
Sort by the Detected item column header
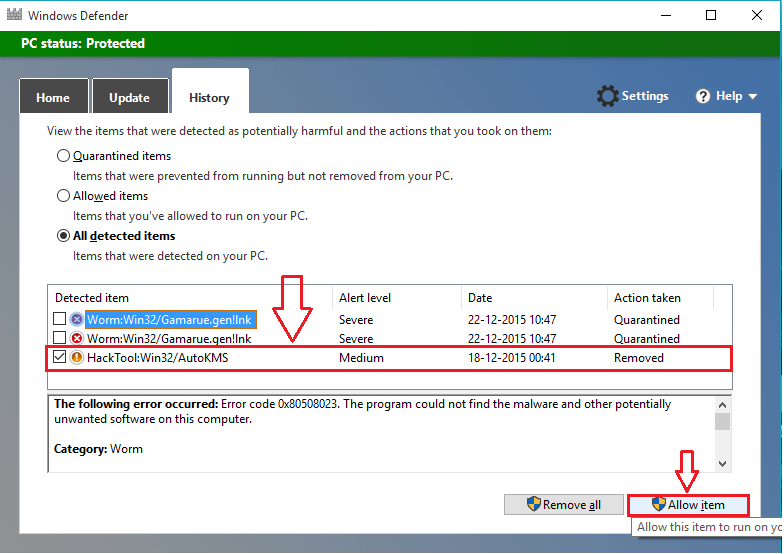click(x=92, y=298)
